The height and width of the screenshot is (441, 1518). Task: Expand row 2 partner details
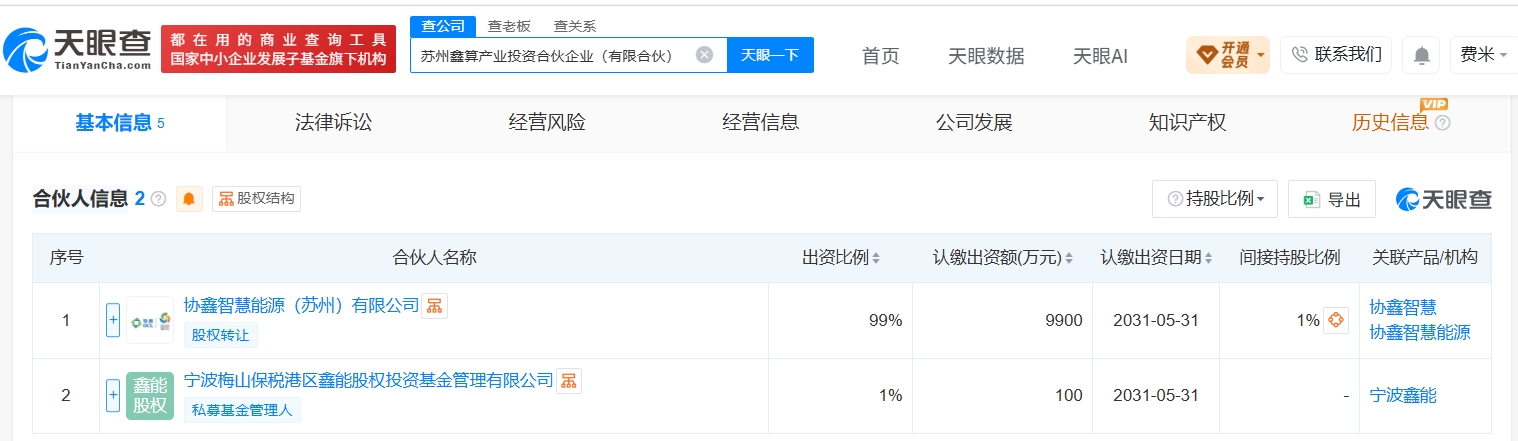click(x=113, y=396)
